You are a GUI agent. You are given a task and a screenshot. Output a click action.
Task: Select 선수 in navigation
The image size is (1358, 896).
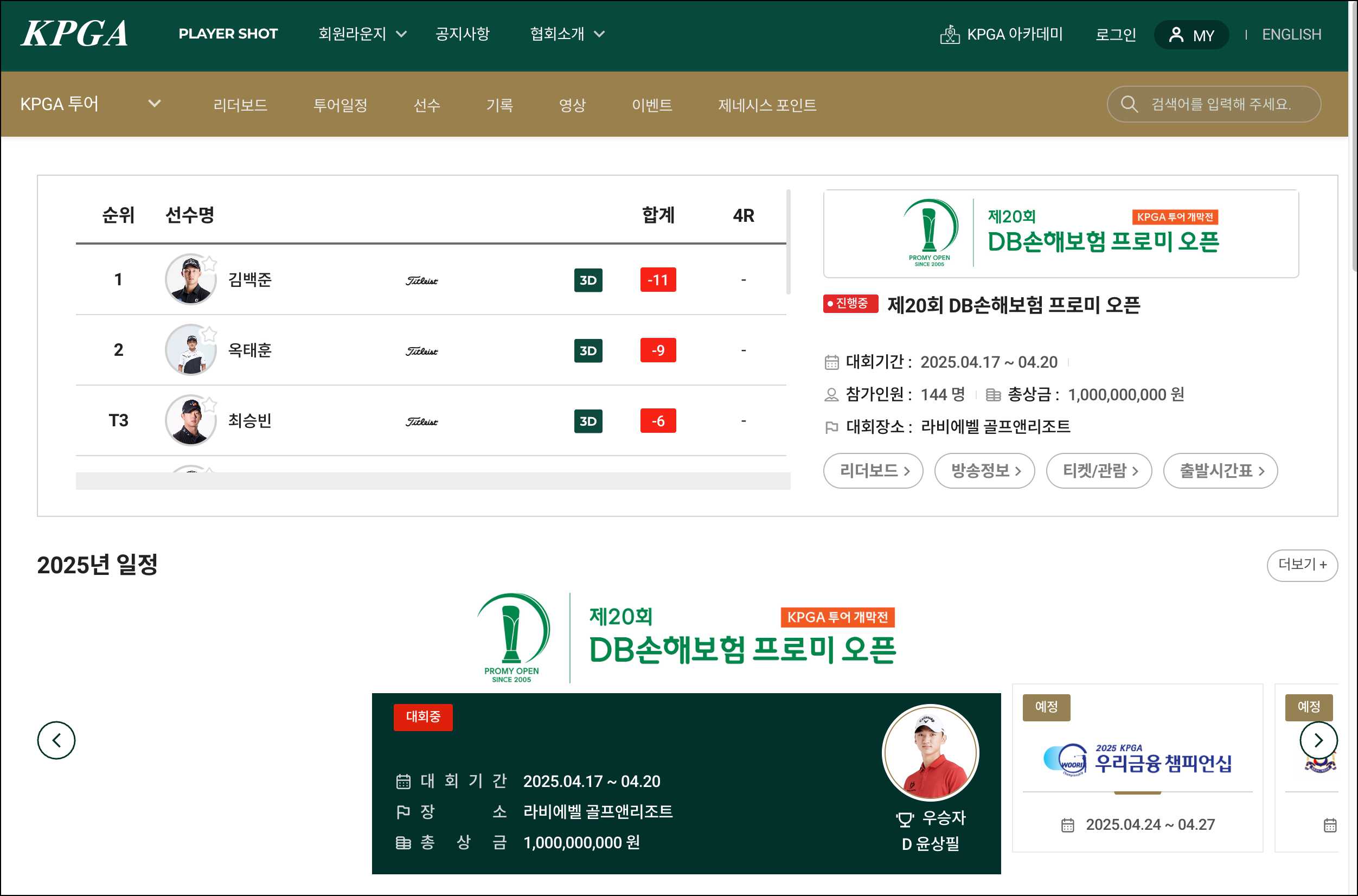(x=427, y=105)
